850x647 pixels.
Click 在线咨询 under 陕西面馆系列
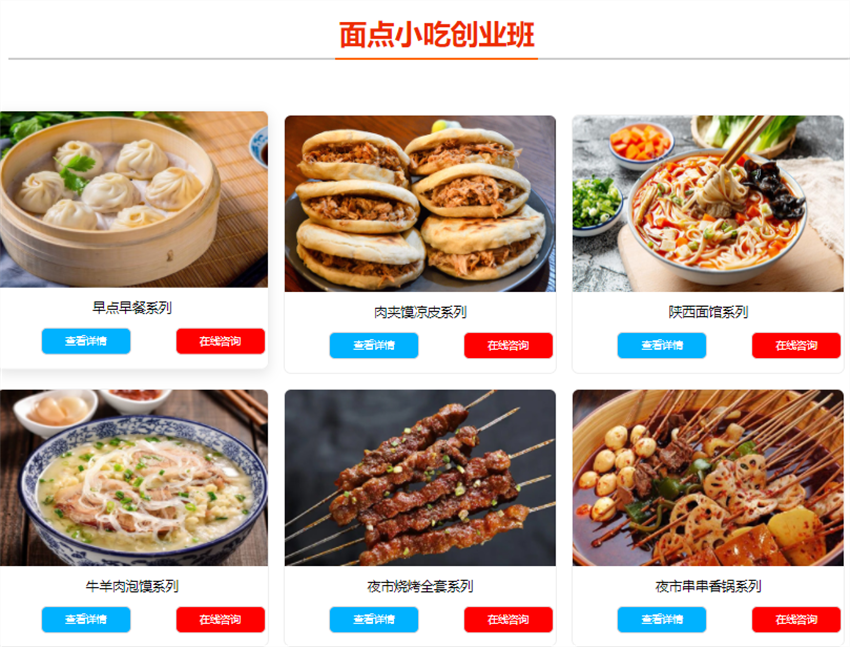click(x=796, y=345)
